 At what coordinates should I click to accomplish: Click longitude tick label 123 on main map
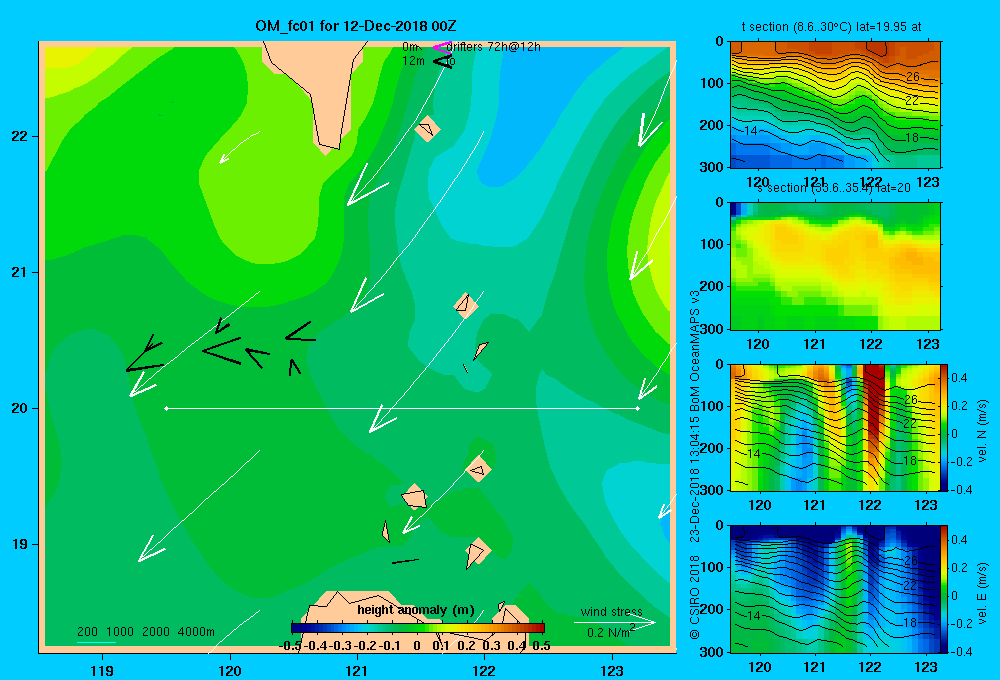coord(612,670)
